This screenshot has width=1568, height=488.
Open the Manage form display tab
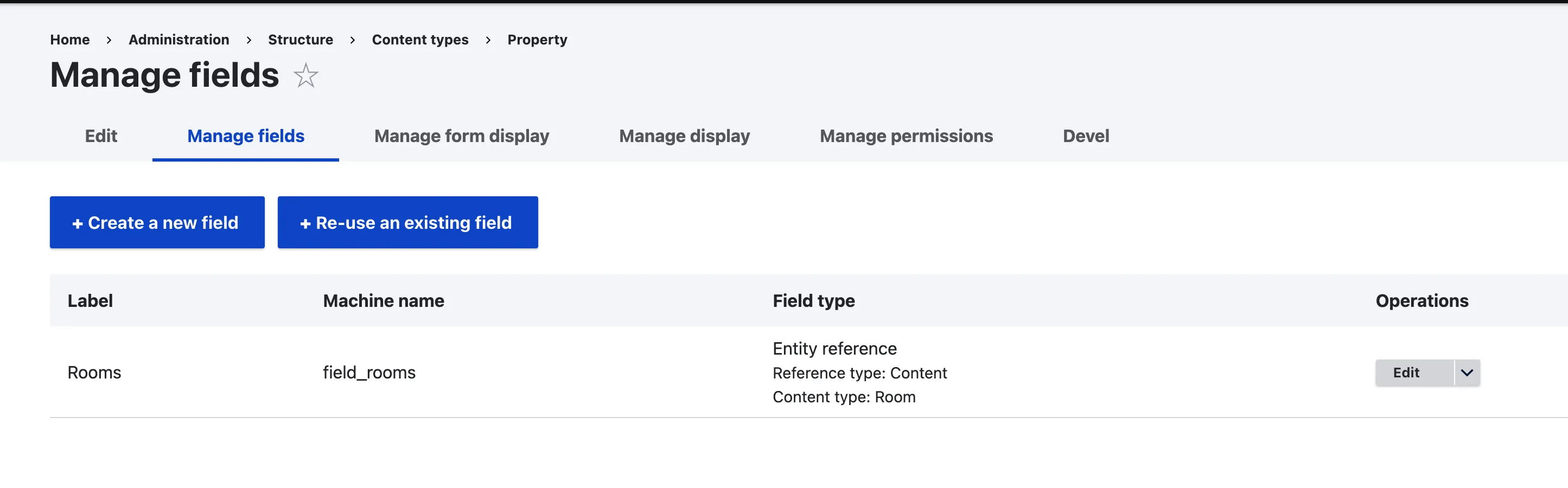pyautogui.click(x=461, y=136)
